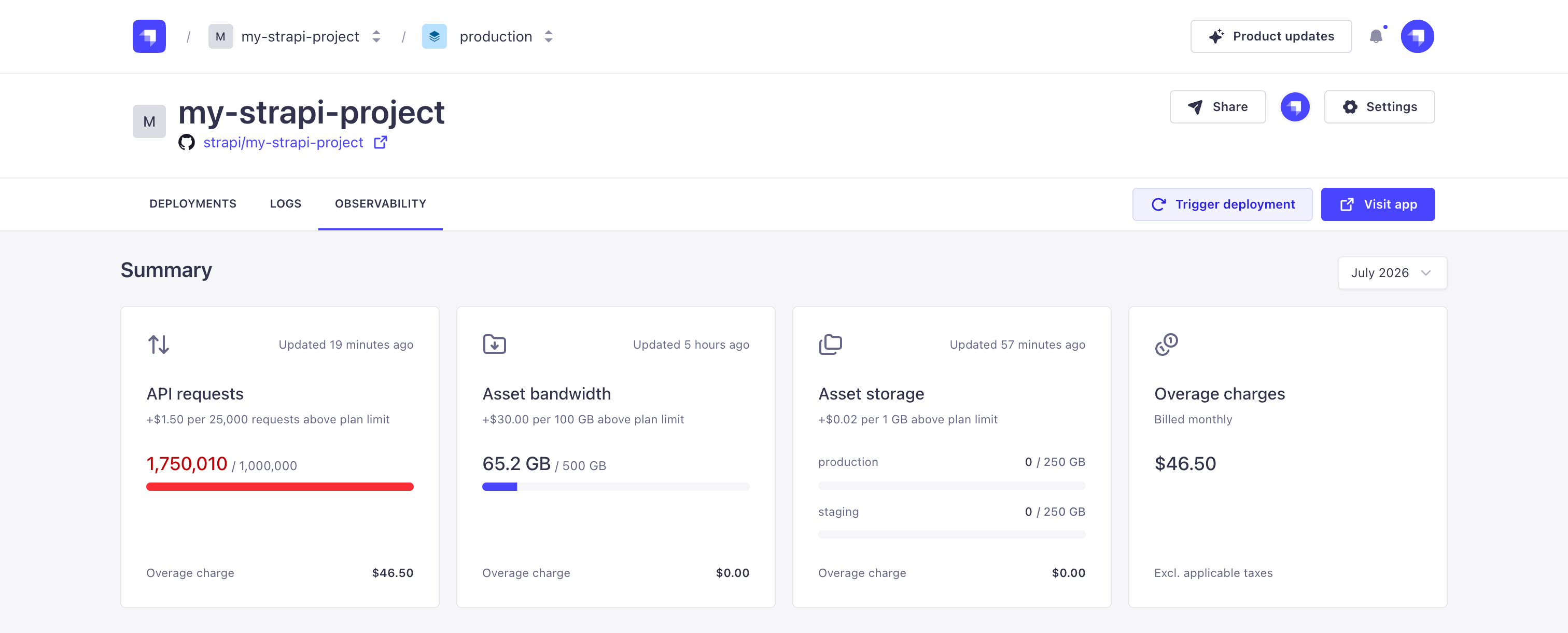Viewport: 1568px width, 633px height.
Task: Click the production environment layers icon
Action: click(434, 36)
